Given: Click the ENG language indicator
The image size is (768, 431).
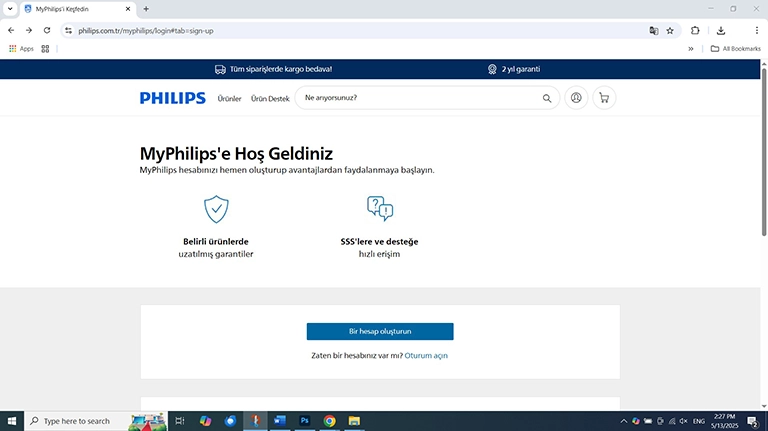Looking at the screenshot, I should pos(699,421).
